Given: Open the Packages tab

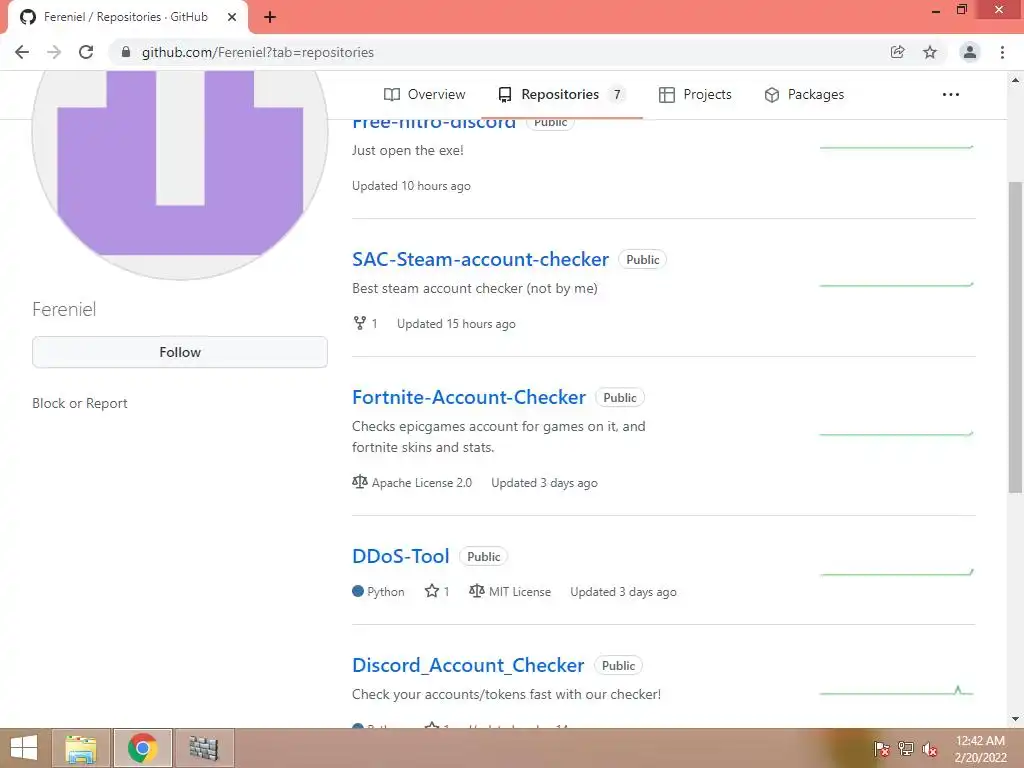Looking at the screenshot, I should 804,95.
